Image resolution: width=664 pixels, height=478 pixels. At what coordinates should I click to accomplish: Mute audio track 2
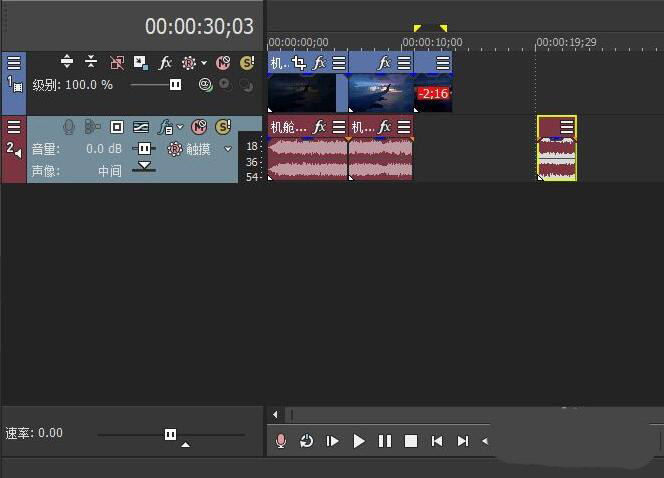199,127
